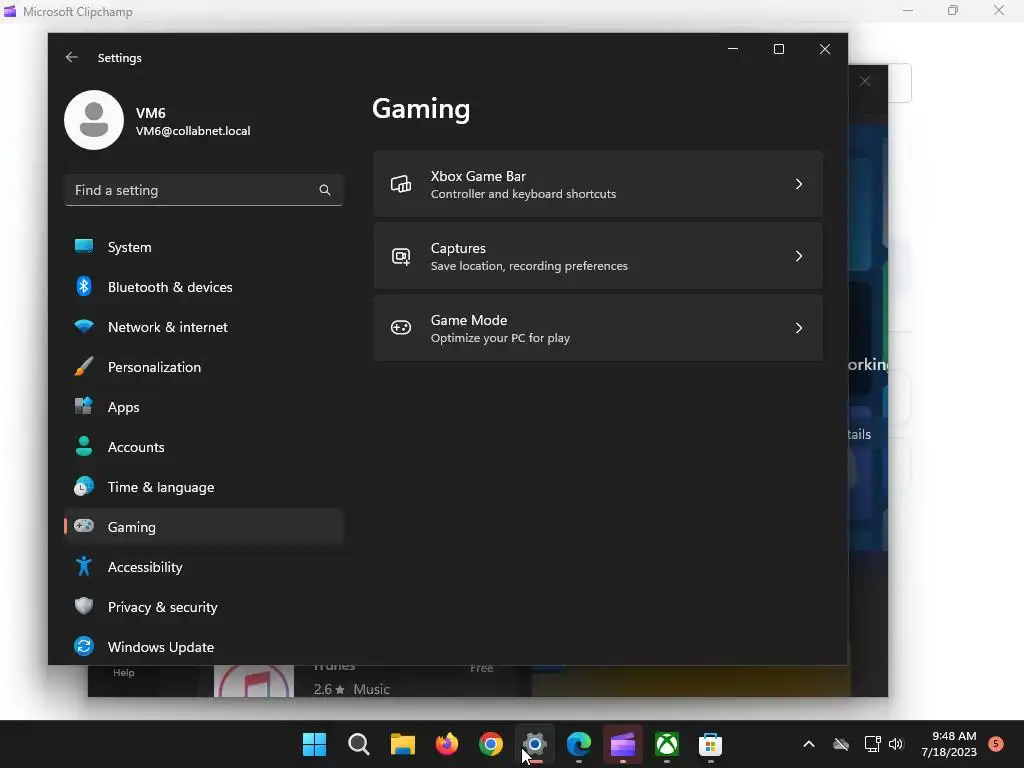Expand Xbox Game Bar via its chevron
The image size is (1024, 768).
click(x=799, y=184)
